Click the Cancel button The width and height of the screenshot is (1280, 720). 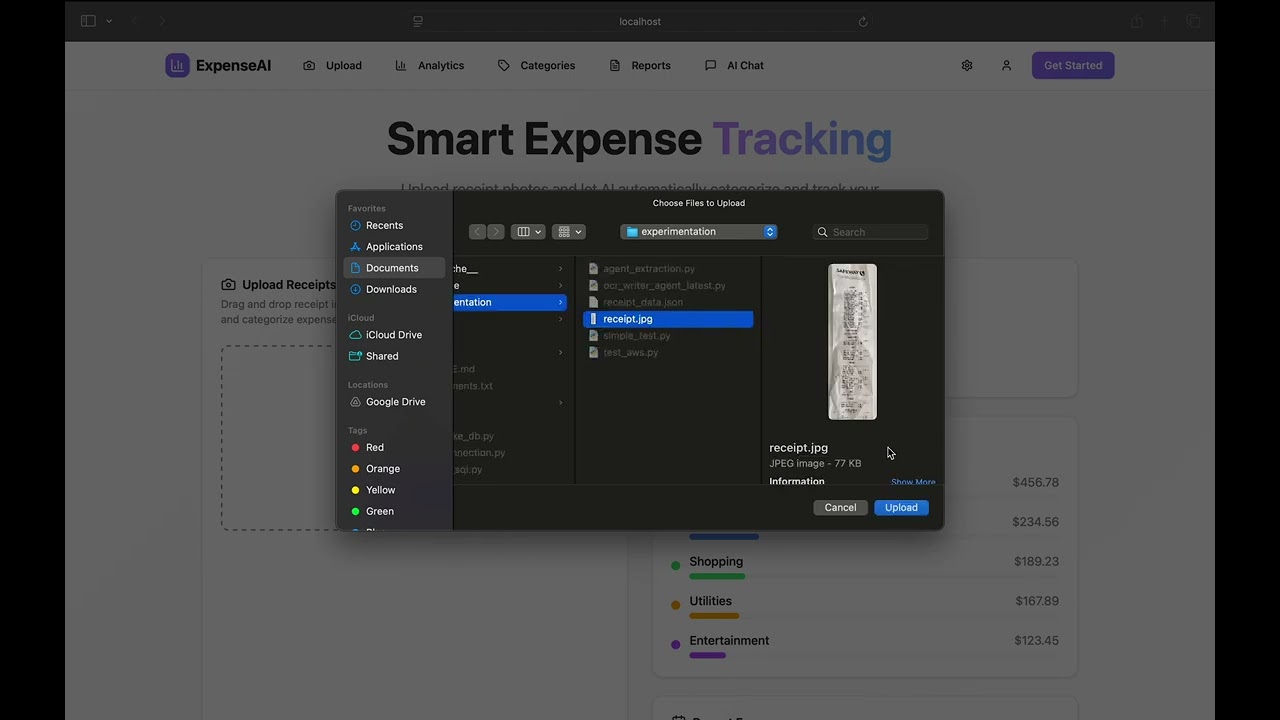coord(840,507)
